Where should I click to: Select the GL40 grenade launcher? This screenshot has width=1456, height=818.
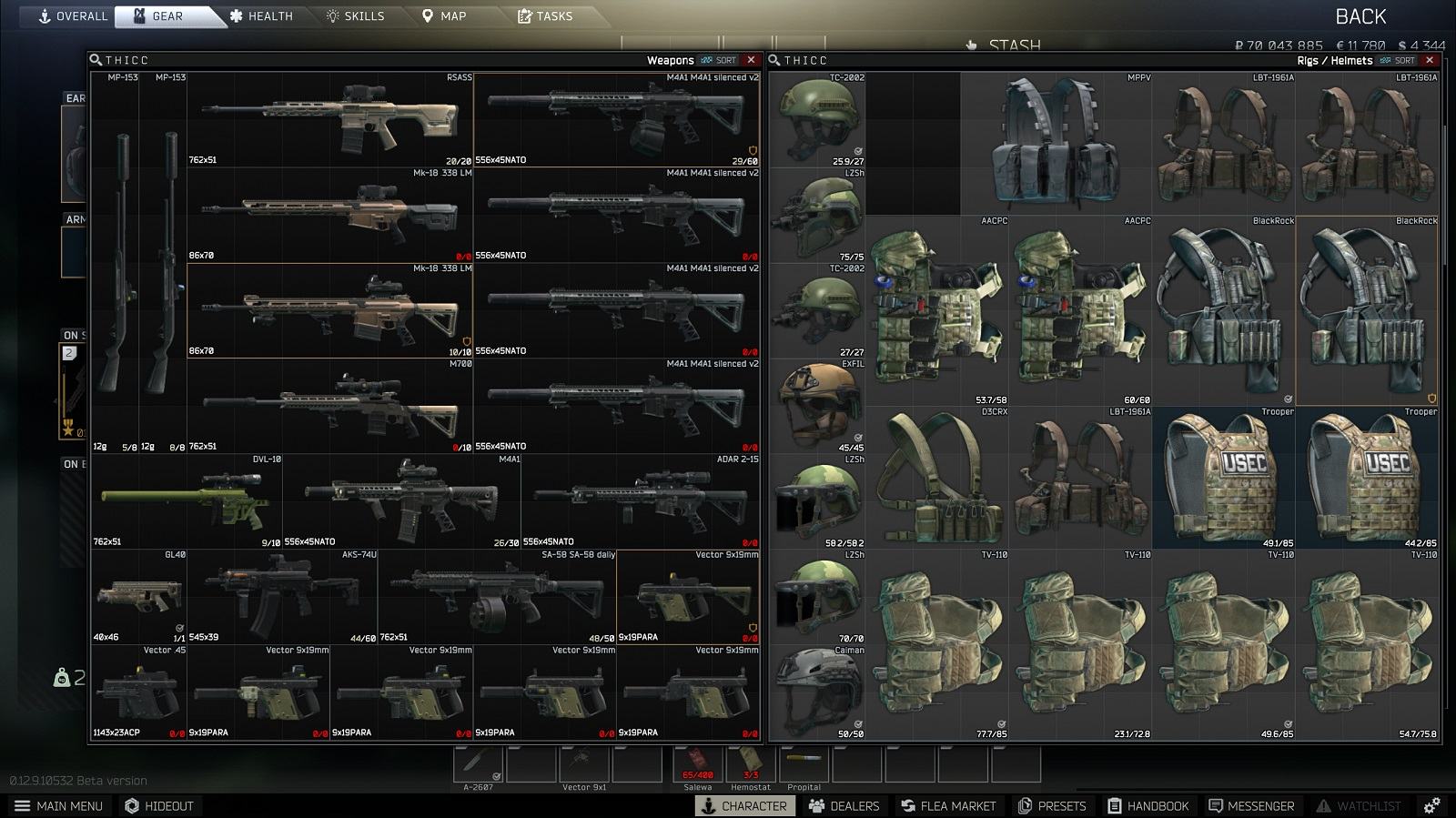coord(139,598)
